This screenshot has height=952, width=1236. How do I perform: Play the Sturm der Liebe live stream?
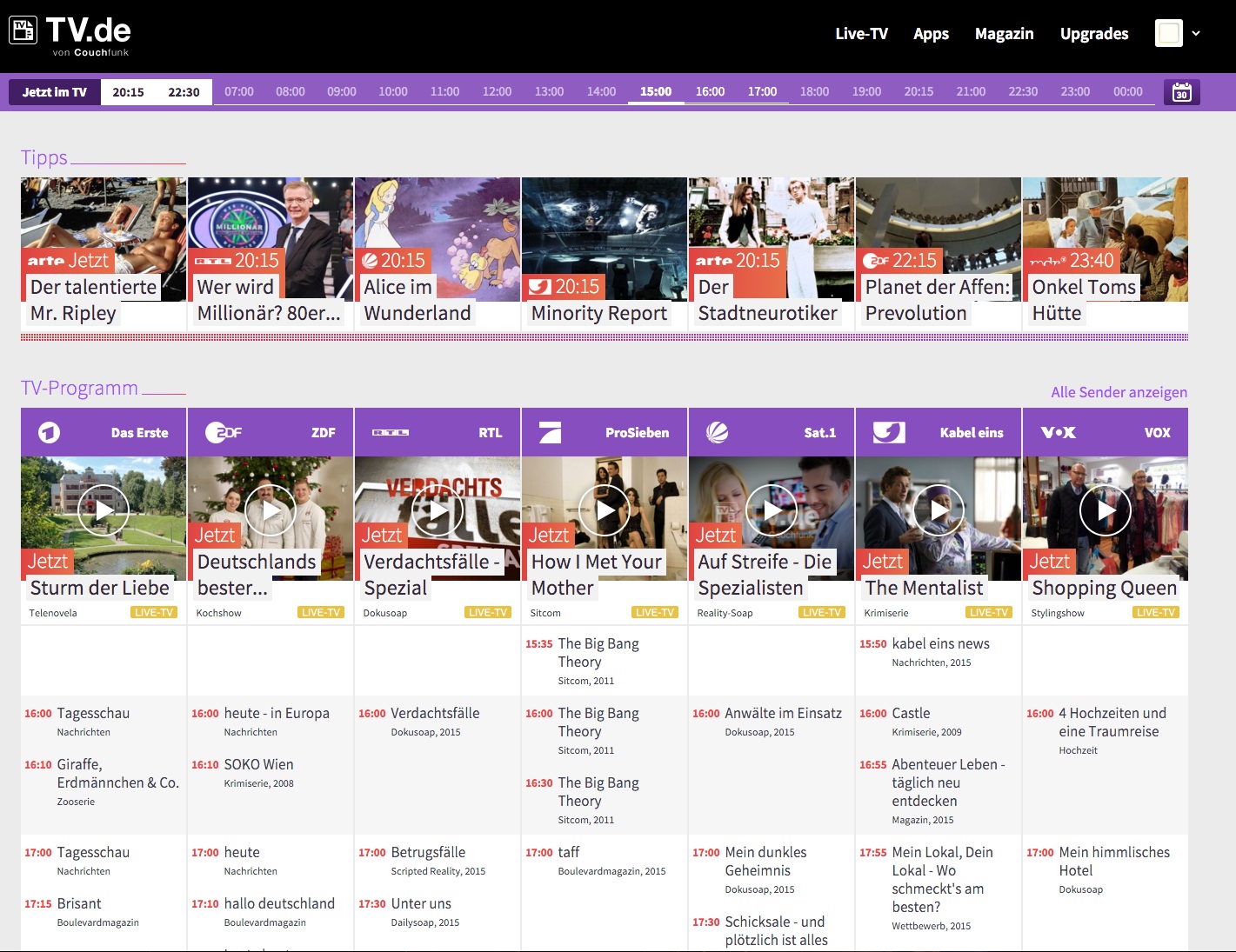pos(104,510)
